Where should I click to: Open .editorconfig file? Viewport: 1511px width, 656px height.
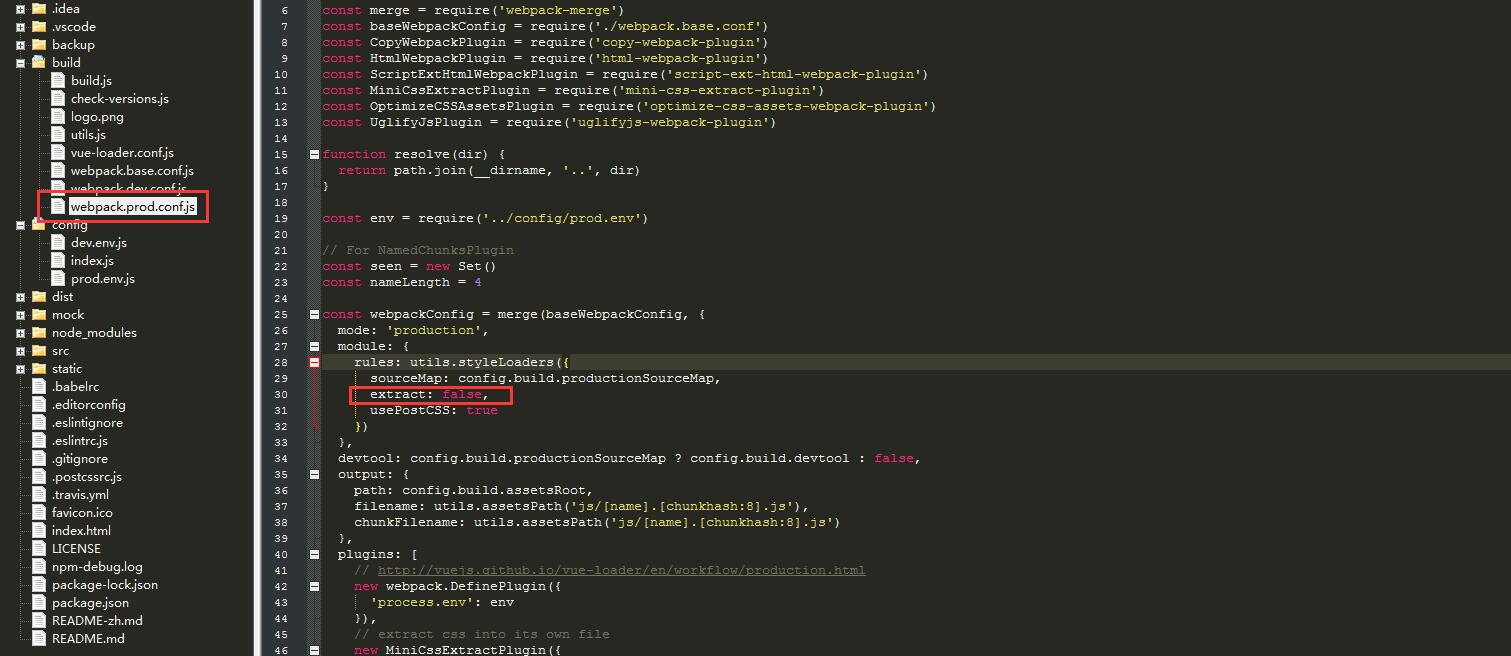89,404
